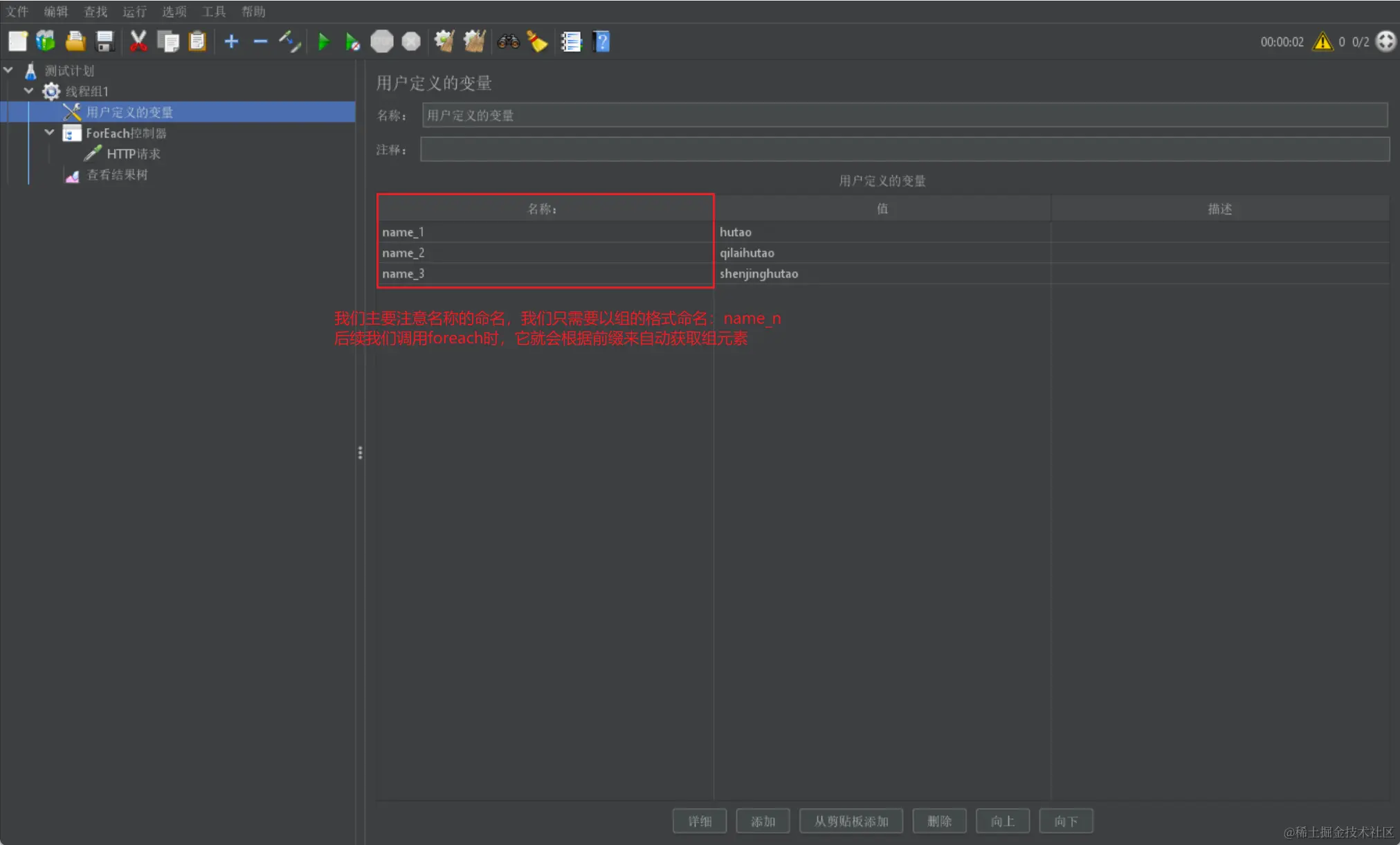Click the New test plan icon
1400x845 pixels.
[17, 42]
